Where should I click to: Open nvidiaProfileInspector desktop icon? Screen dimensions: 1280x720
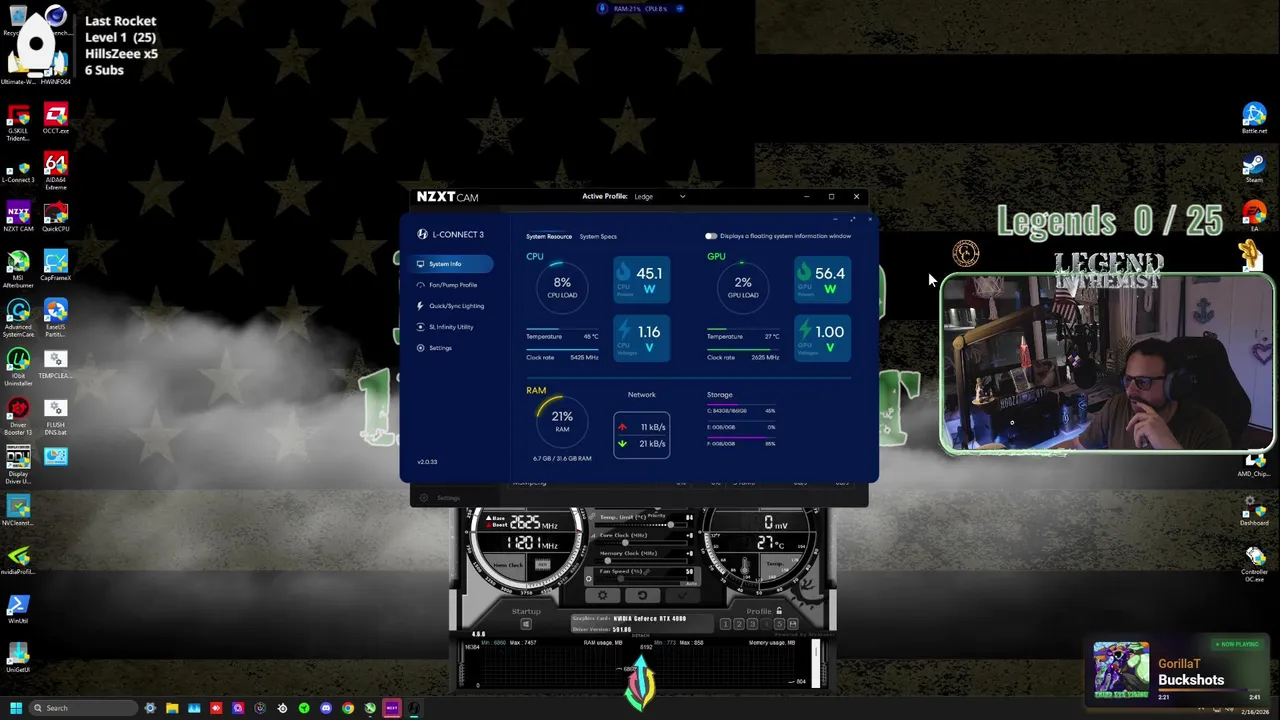tap(18, 559)
